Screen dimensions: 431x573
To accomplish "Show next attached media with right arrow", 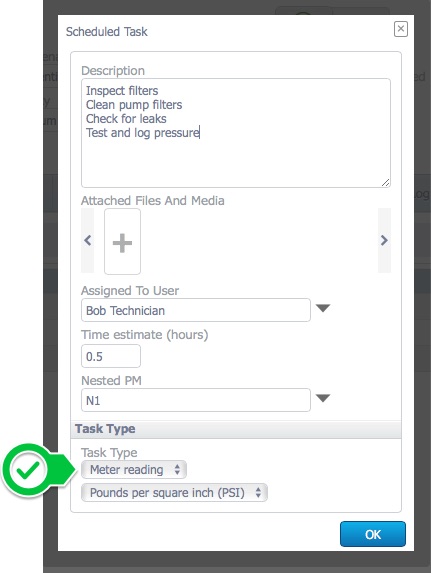I will point(384,240).
